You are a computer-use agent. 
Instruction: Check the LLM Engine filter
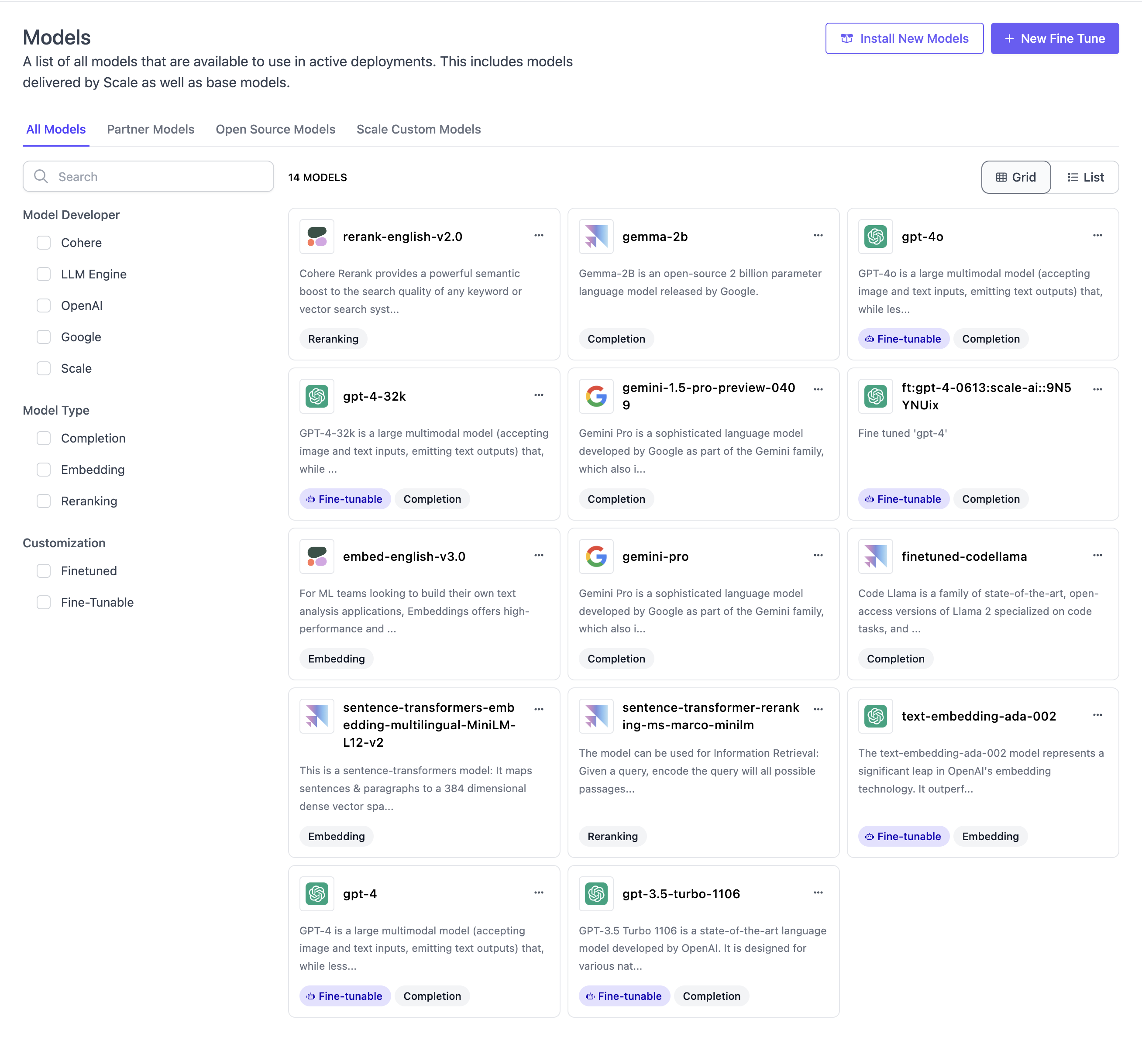pos(44,275)
